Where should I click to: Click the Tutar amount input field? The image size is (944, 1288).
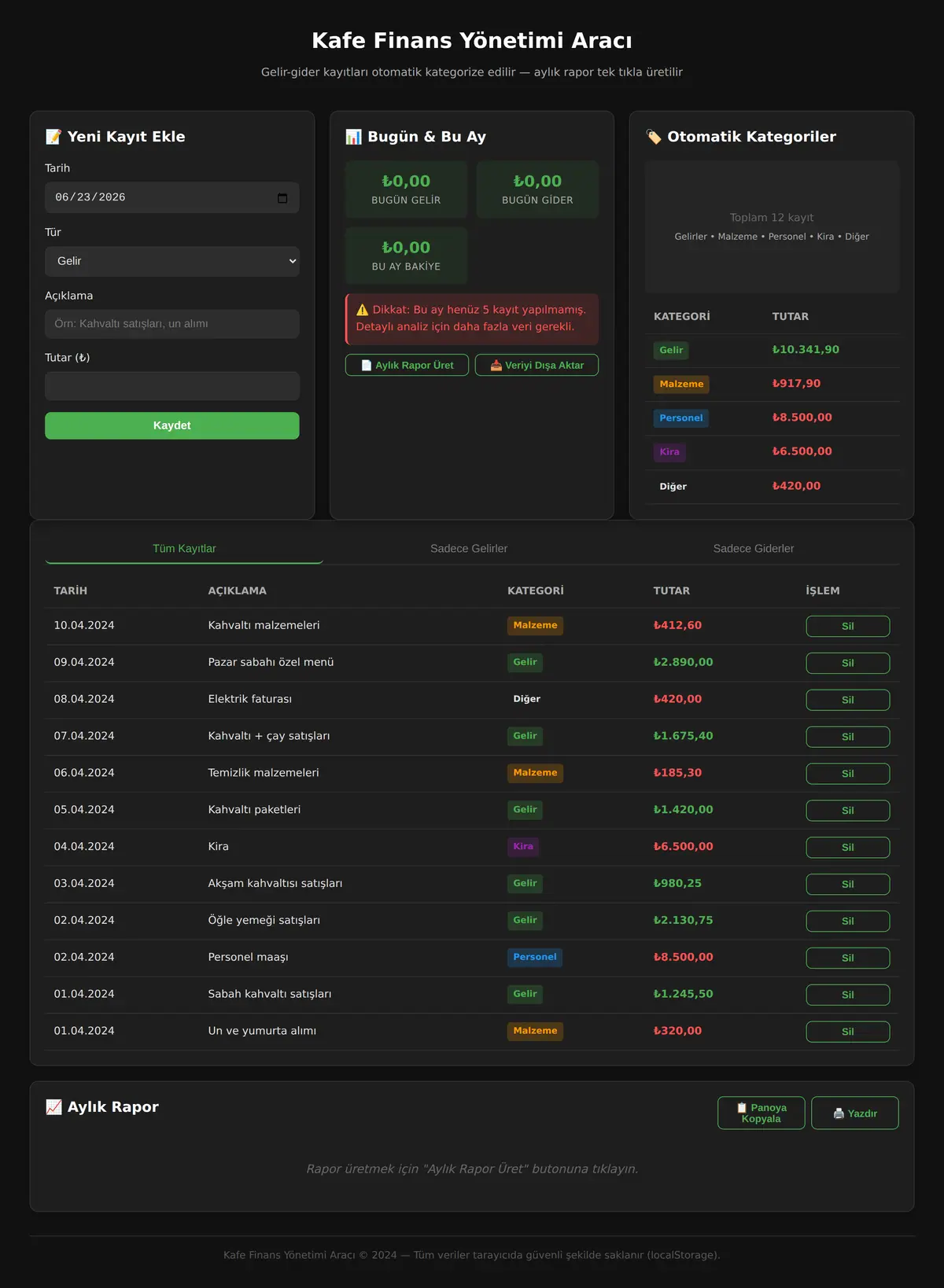tap(172, 386)
